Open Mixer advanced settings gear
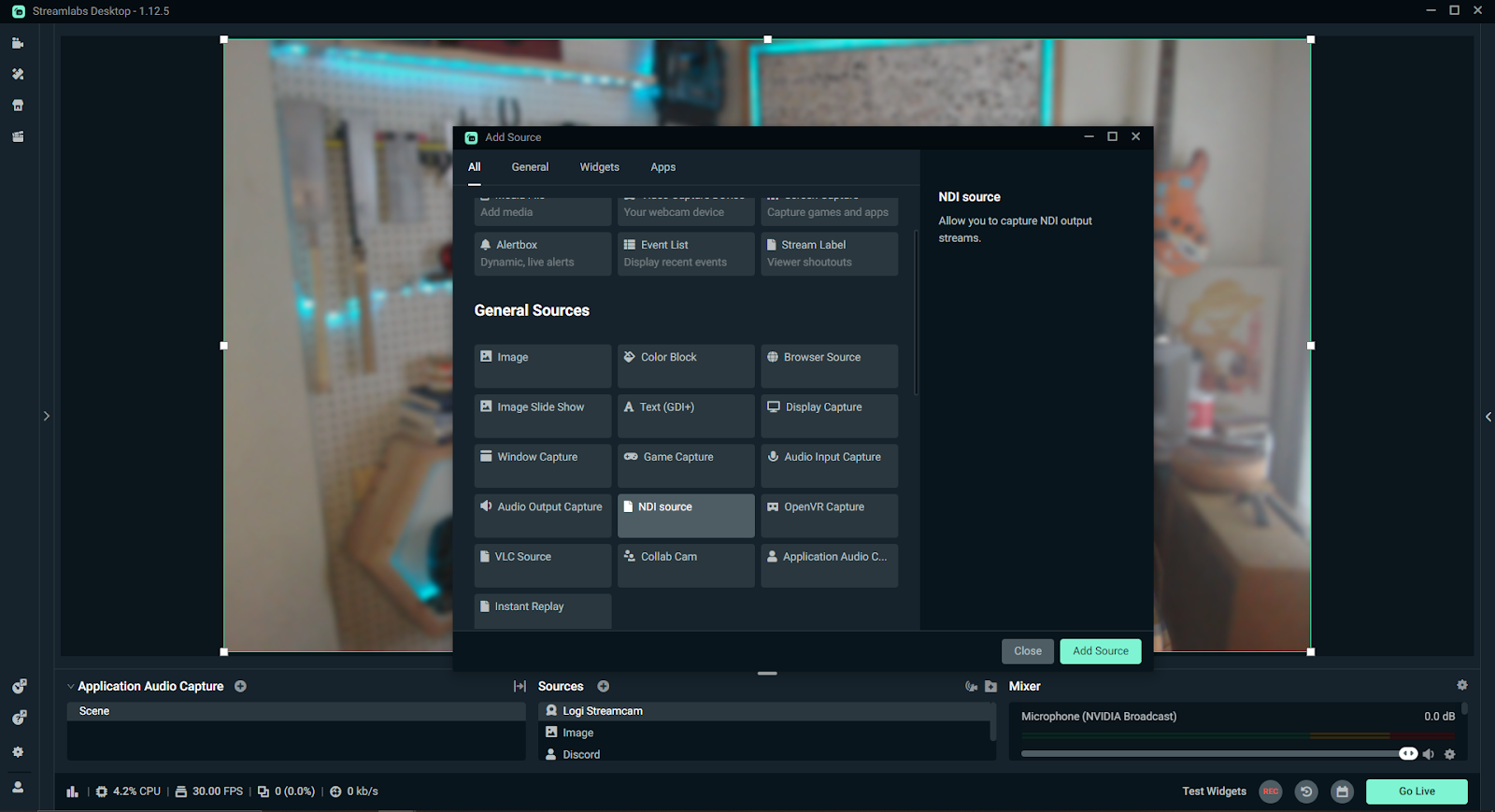The image size is (1495, 812). pyautogui.click(x=1461, y=685)
